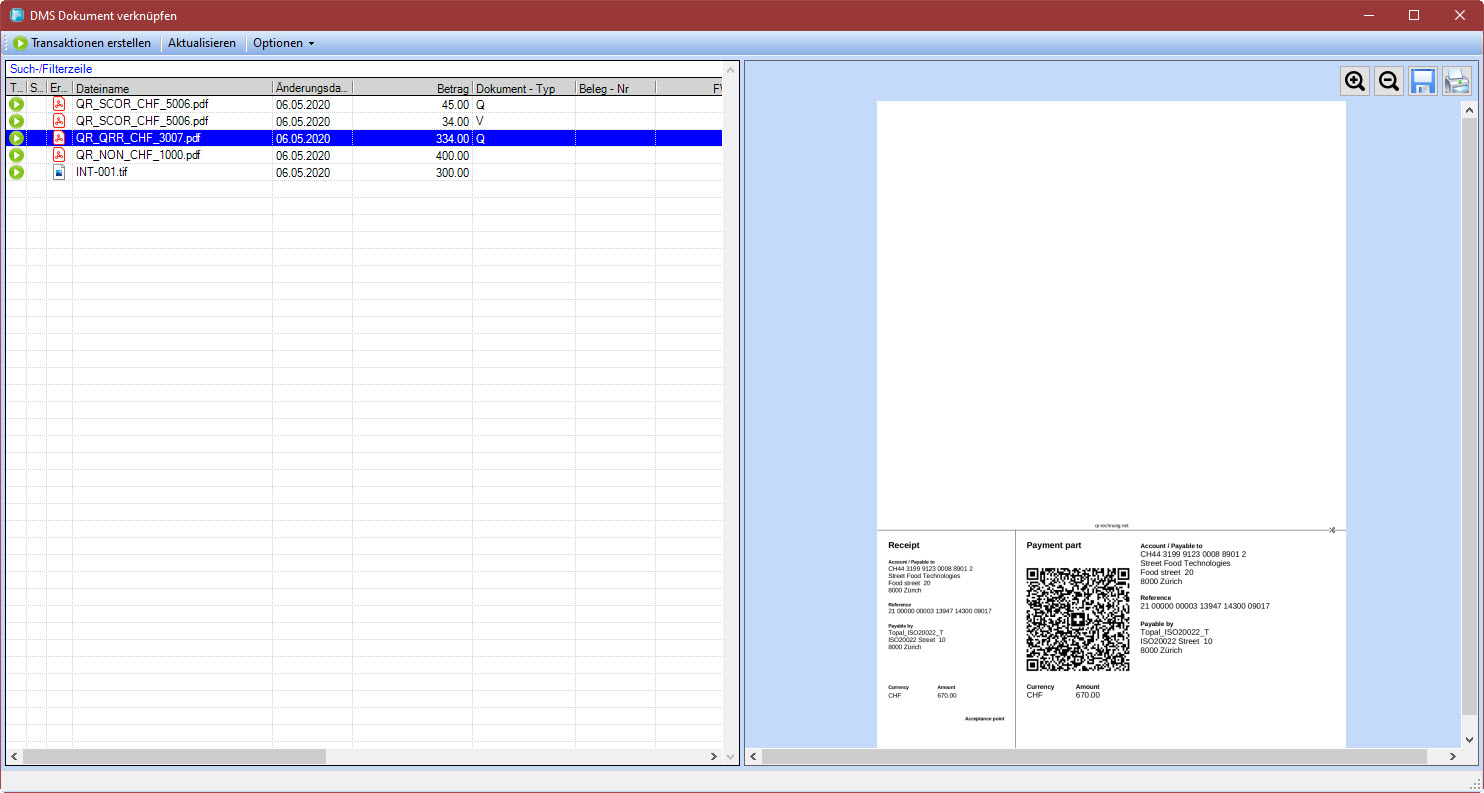Click the Dokument - Typ column header
Screen dimensions: 1484x793
click(523, 89)
